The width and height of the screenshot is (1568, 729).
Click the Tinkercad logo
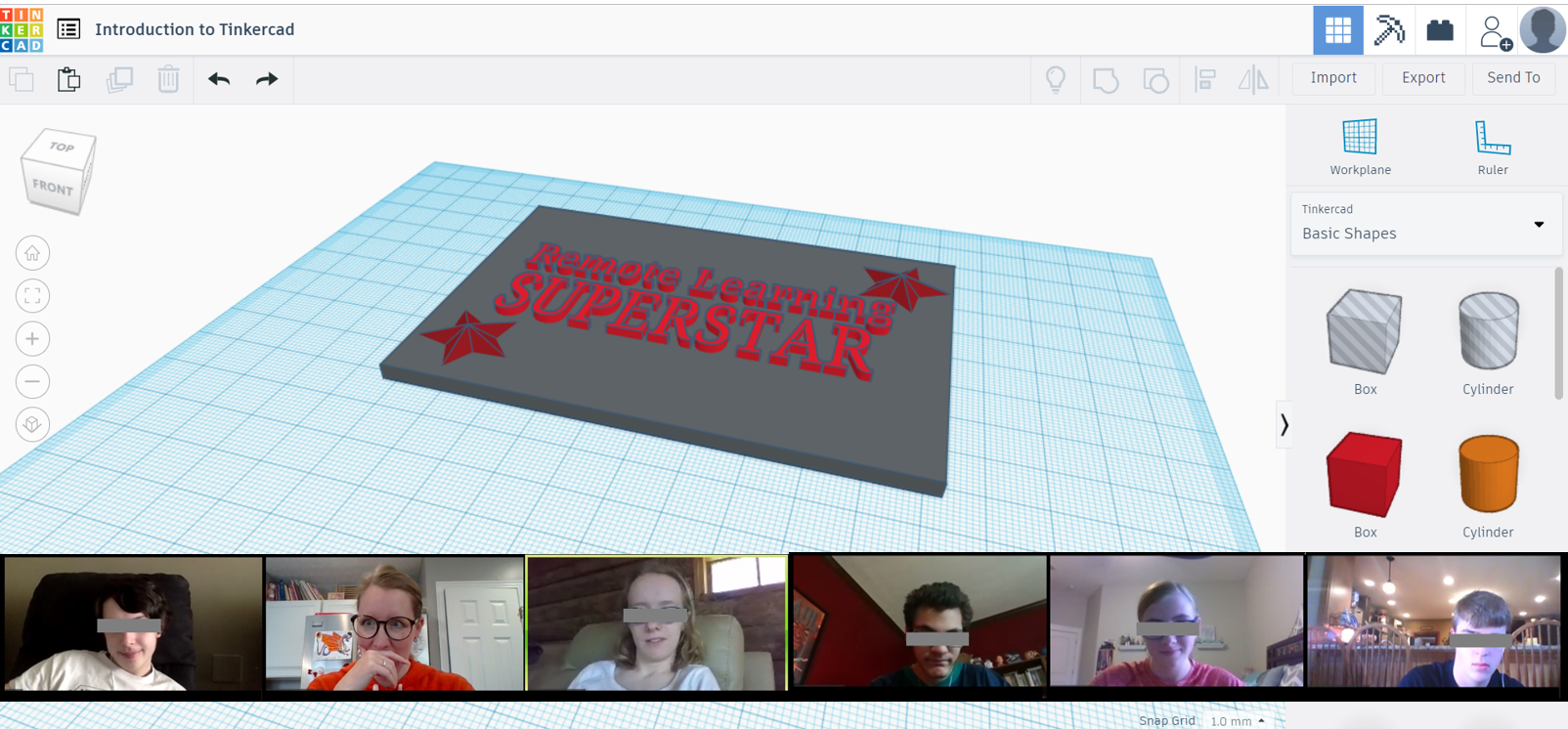pos(22,29)
